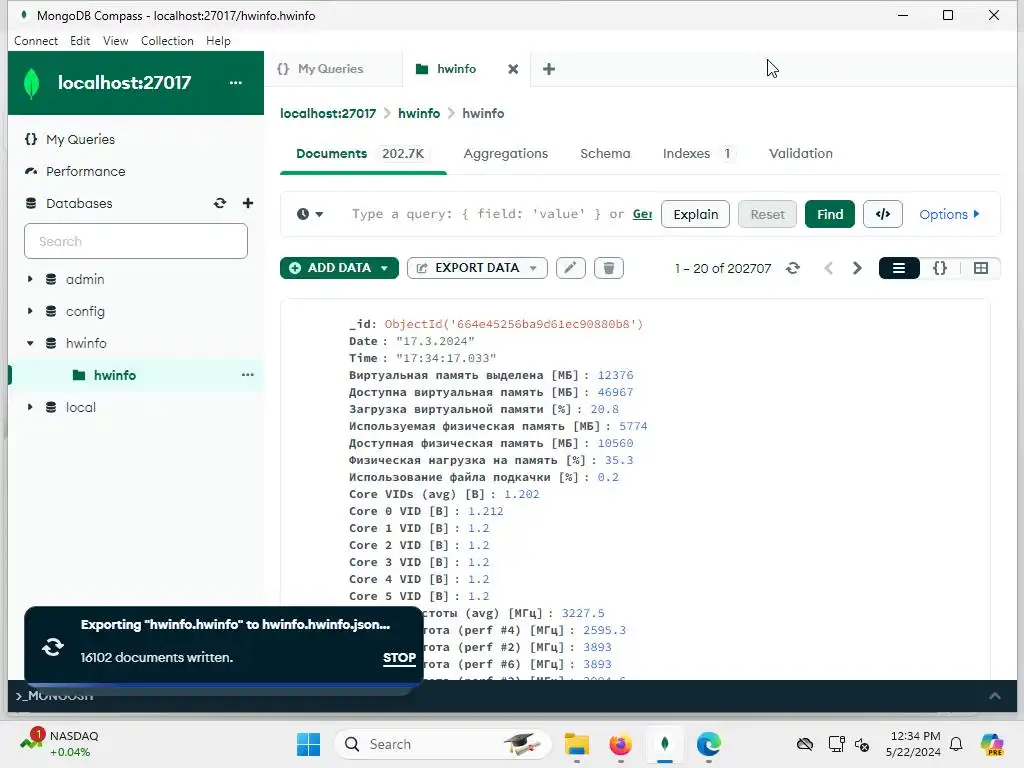
Task: Open query history clock dropdown
Action: point(310,214)
